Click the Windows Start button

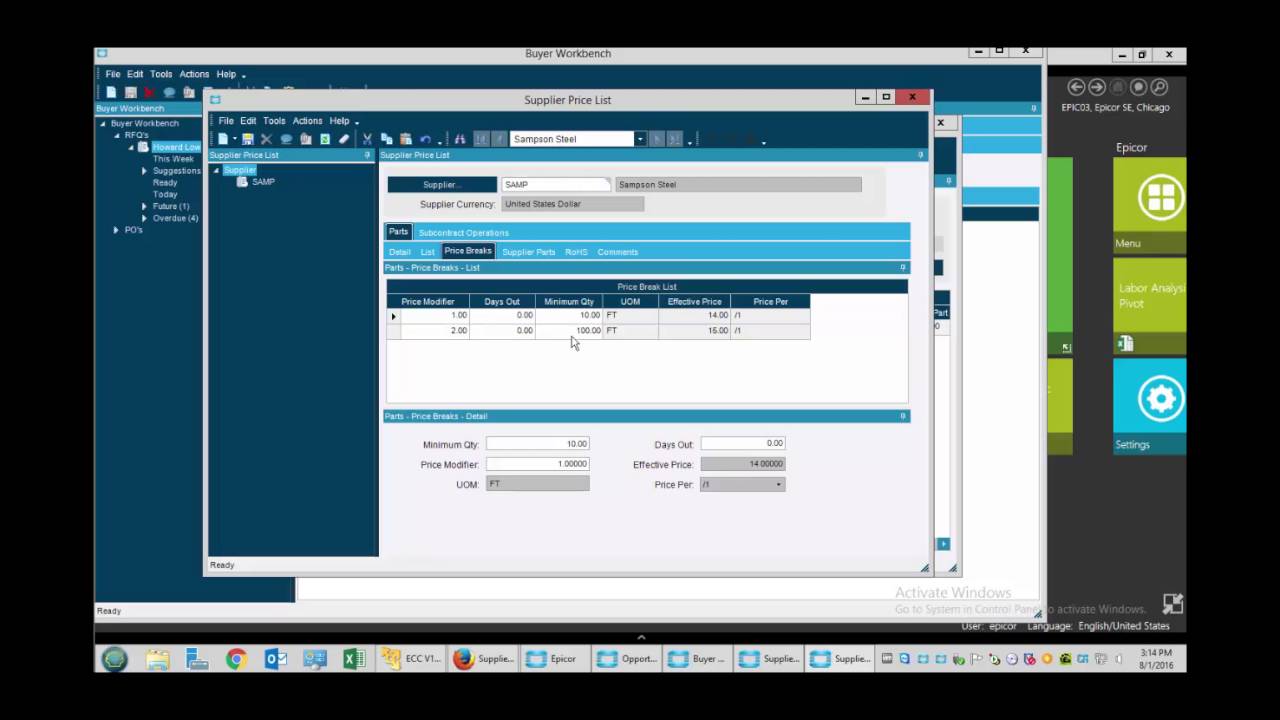[114, 659]
